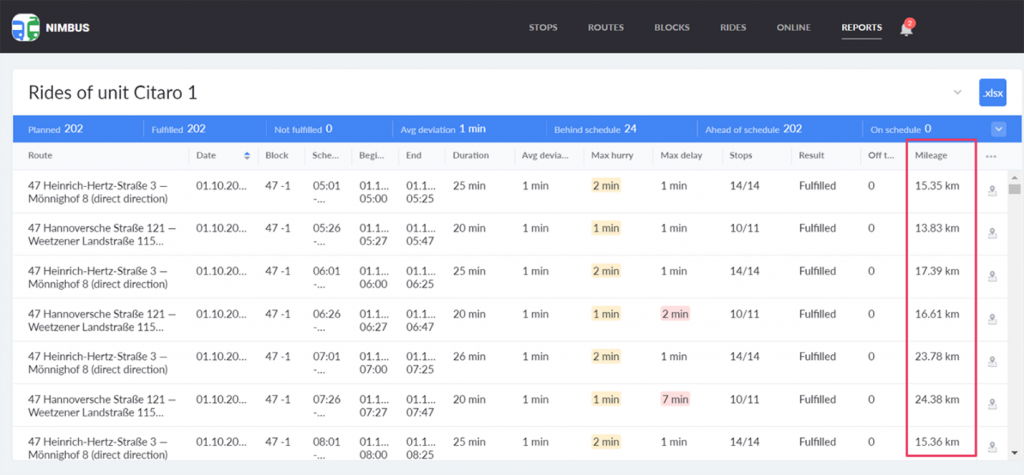
Task: Click the Mileage column header
Action: [x=931, y=156]
